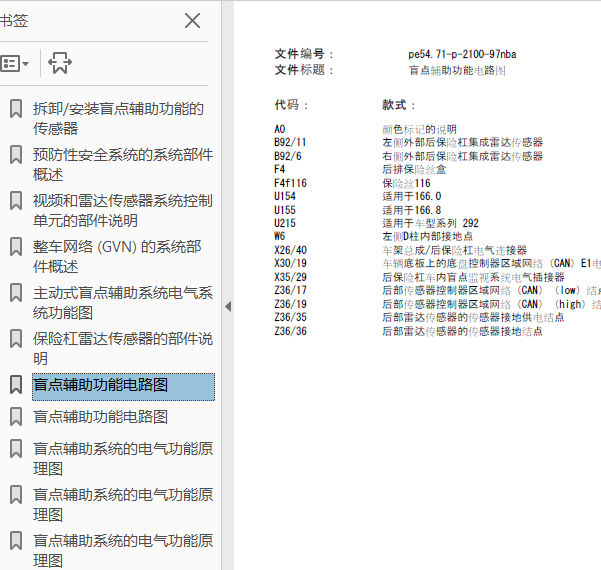This screenshot has height=570, width=601.
Task: Click code A0 in the list
Action: pos(280,129)
